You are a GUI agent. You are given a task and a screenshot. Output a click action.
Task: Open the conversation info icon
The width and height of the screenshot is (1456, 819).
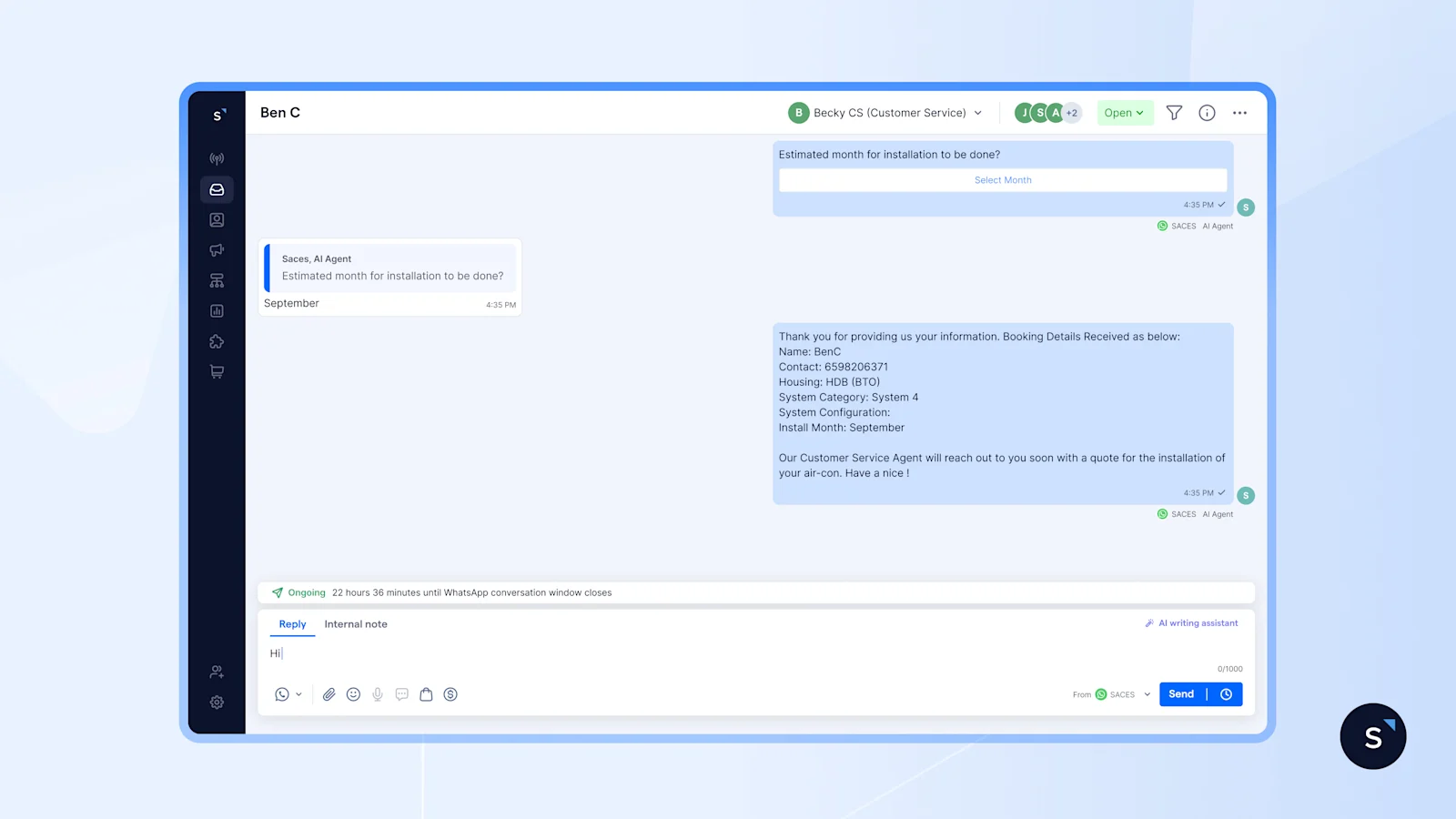pos(1207,113)
